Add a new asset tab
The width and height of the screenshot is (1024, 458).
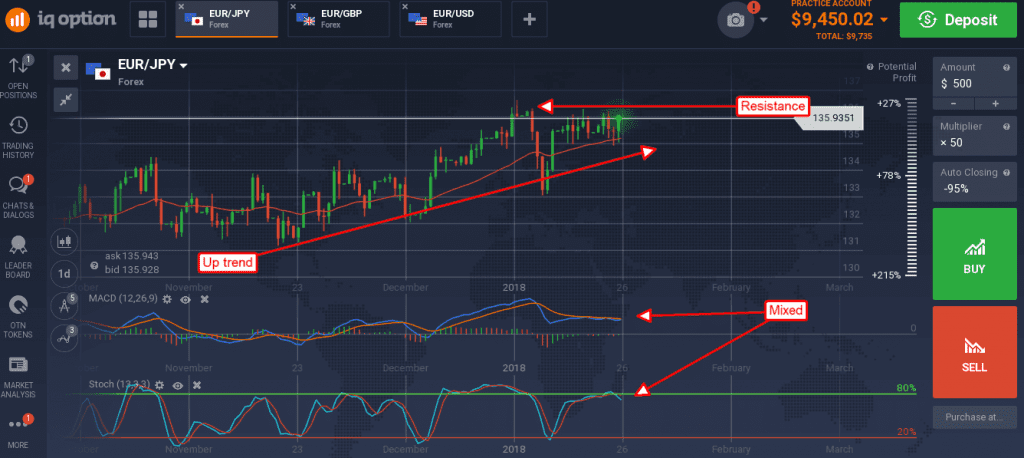click(530, 19)
